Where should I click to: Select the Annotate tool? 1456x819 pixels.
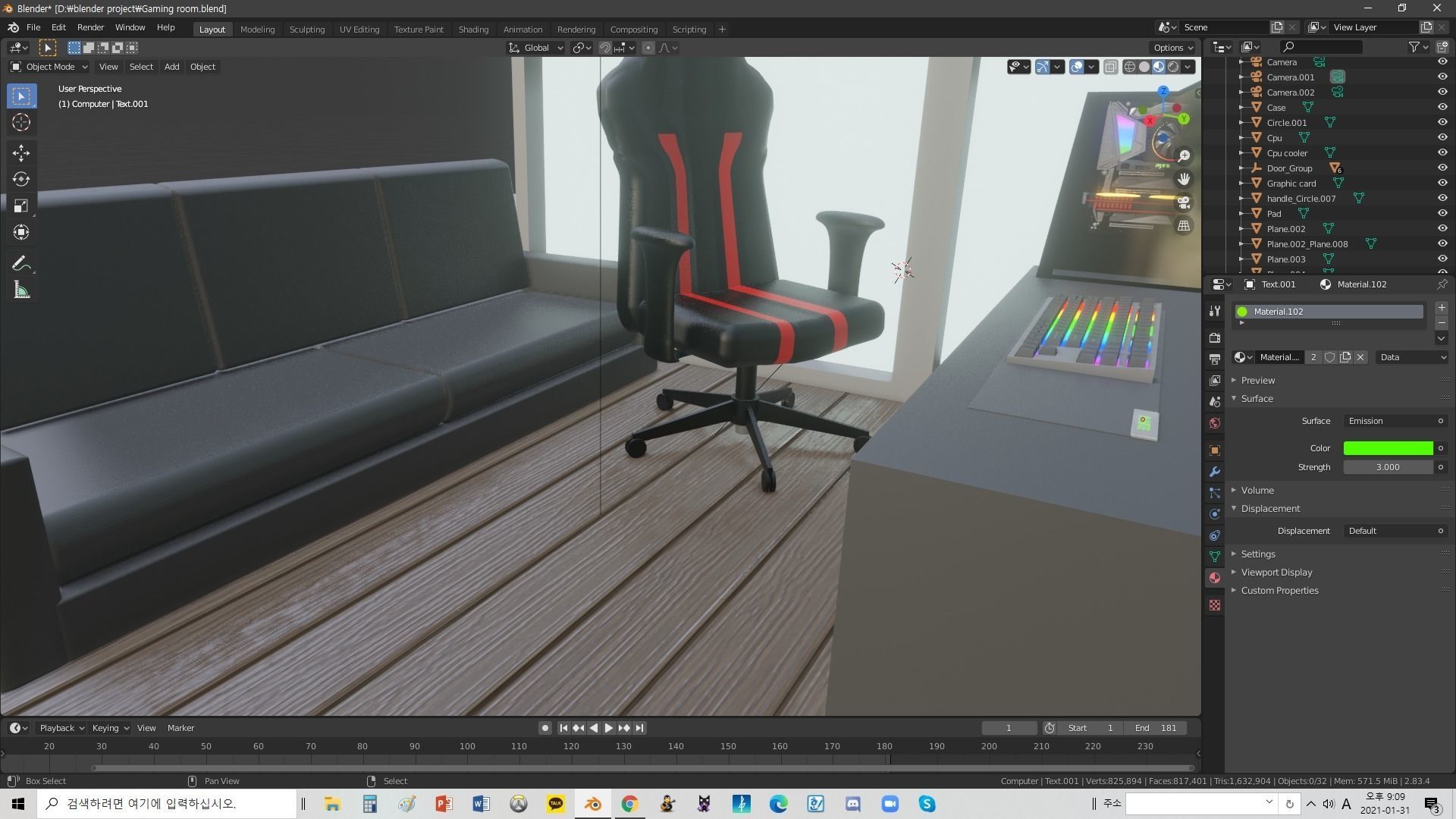(x=21, y=264)
